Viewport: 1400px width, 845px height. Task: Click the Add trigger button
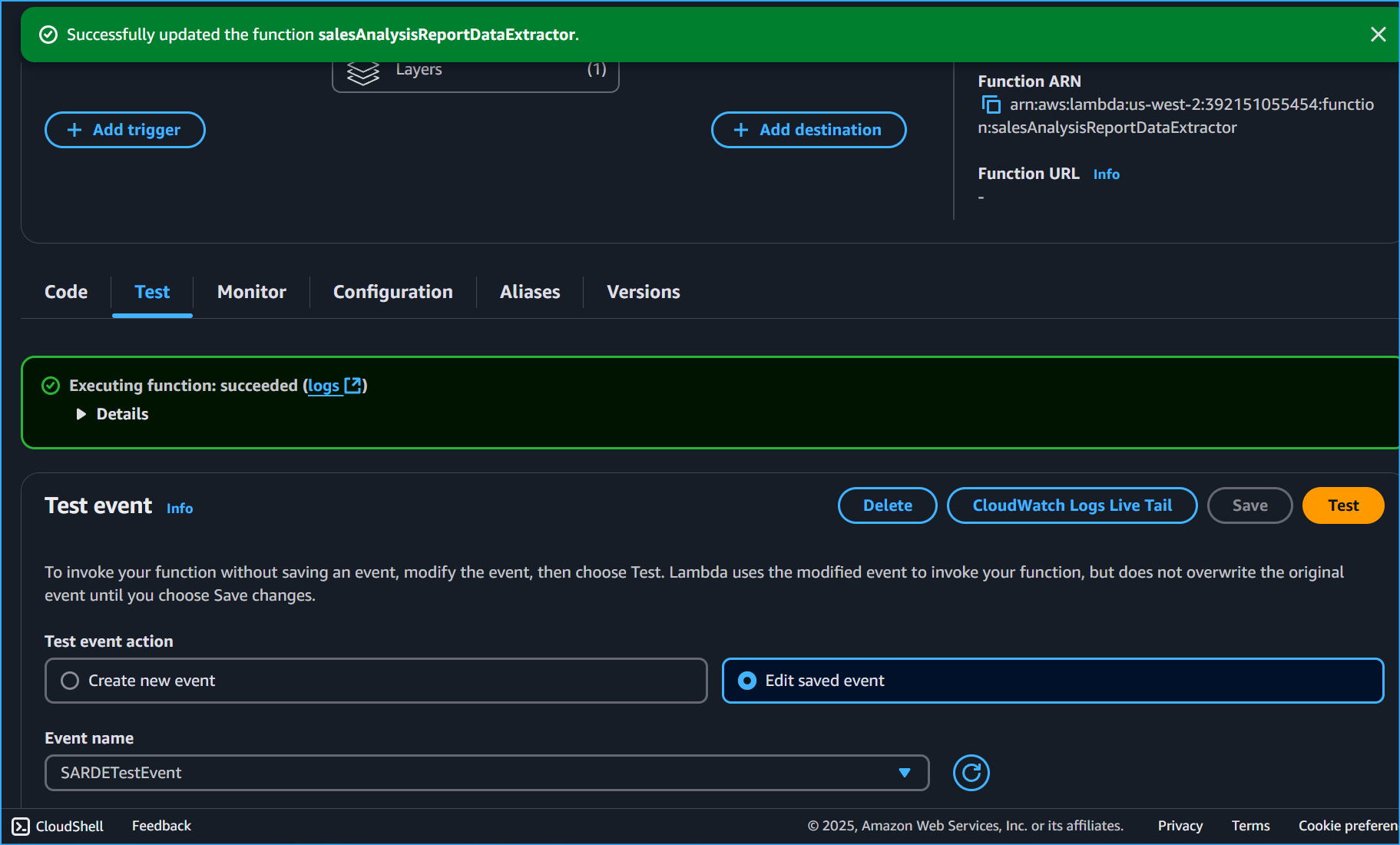(124, 130)
